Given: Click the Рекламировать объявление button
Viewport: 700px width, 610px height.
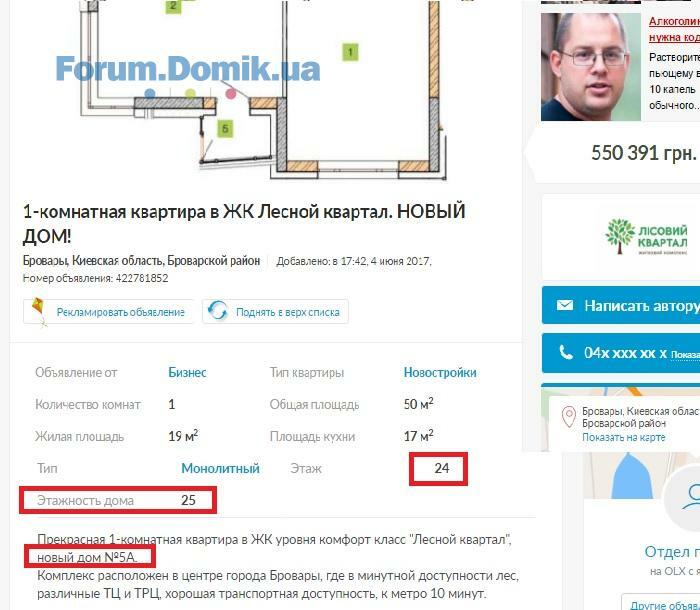Looking at the screenshot, I should tap(108, 311).
